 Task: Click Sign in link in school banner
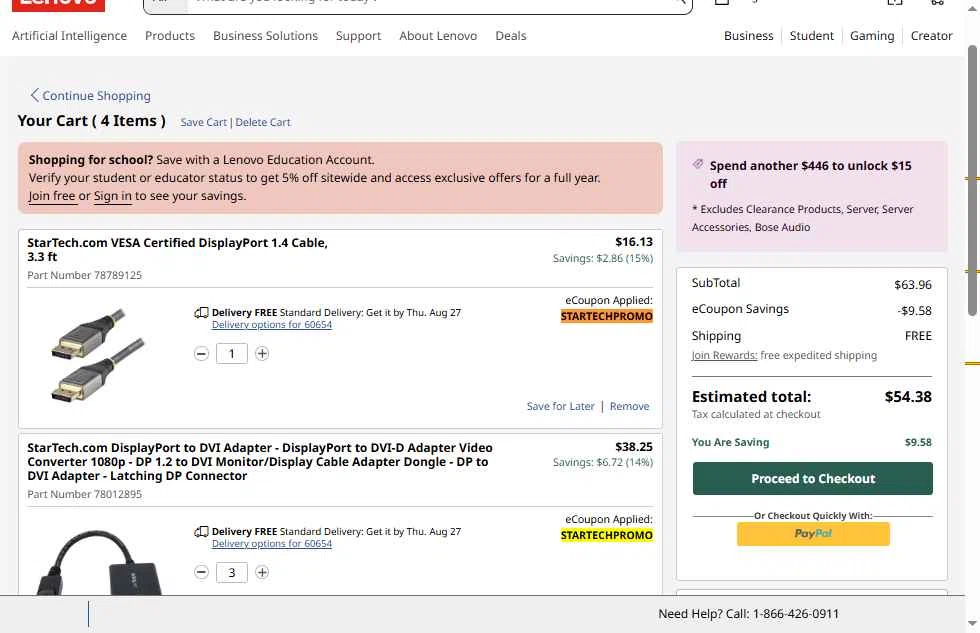tap(112, 196)
